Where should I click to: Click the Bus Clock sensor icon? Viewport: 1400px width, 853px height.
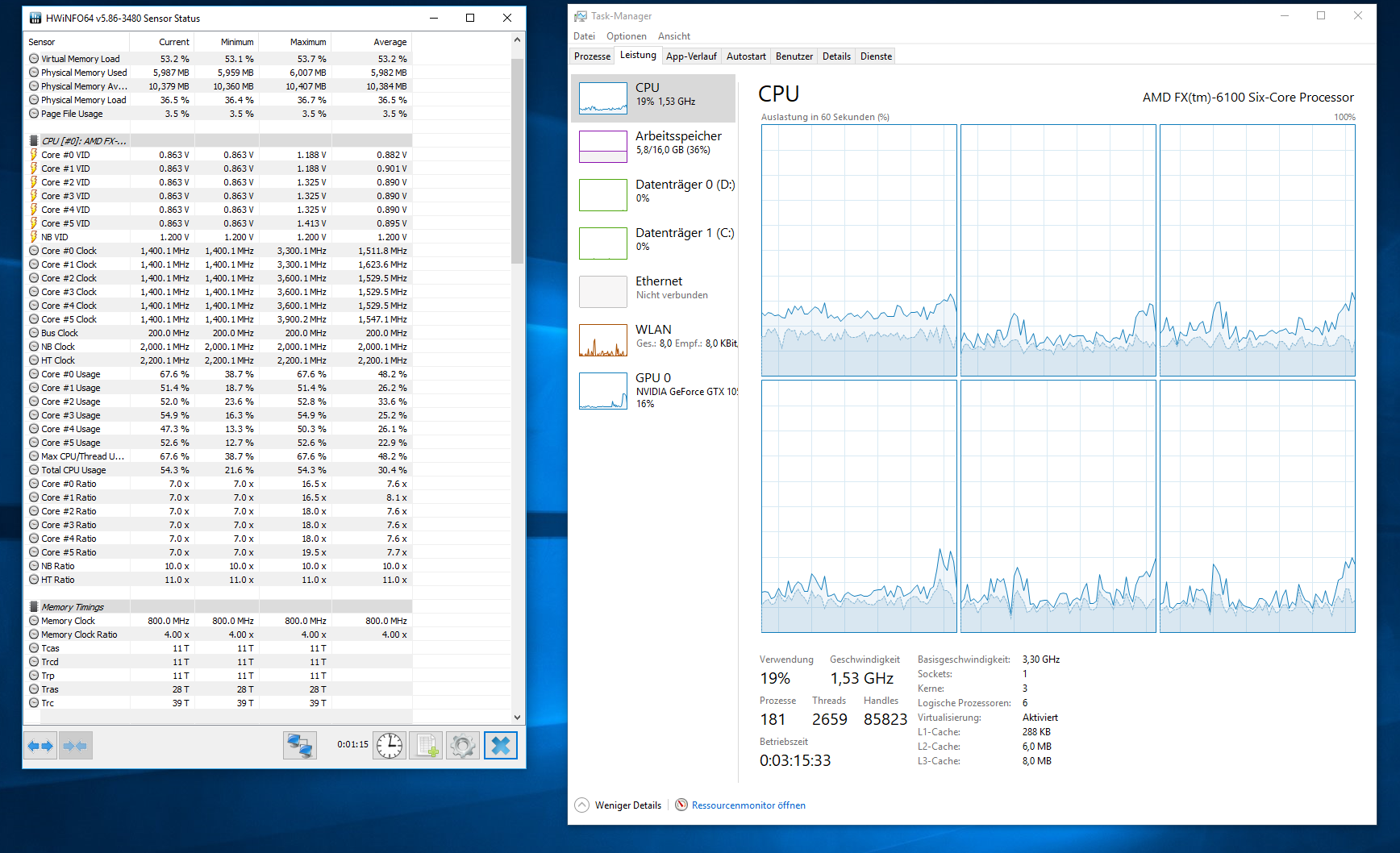click(34, 333)
